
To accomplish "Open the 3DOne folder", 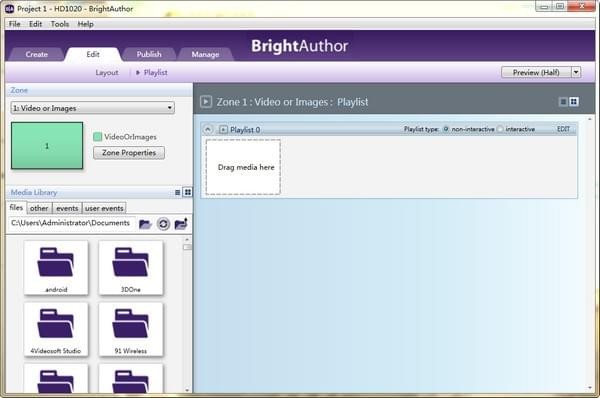I will tap(130, 268).
